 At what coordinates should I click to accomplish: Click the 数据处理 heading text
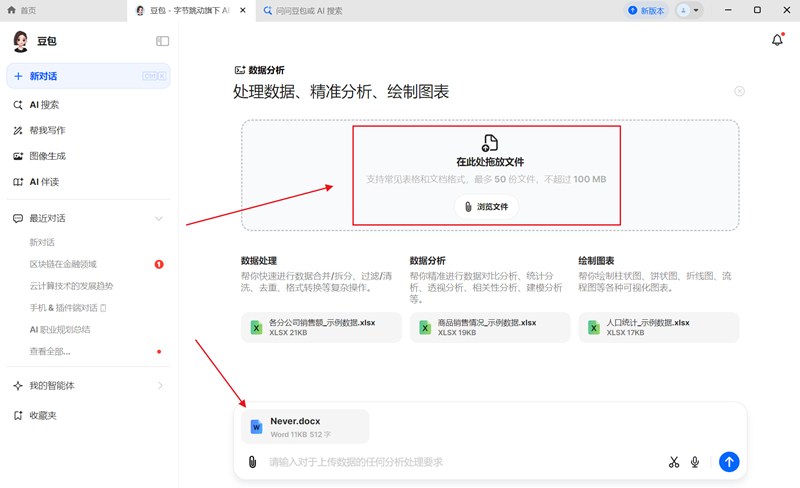click(x=259, y=261)
